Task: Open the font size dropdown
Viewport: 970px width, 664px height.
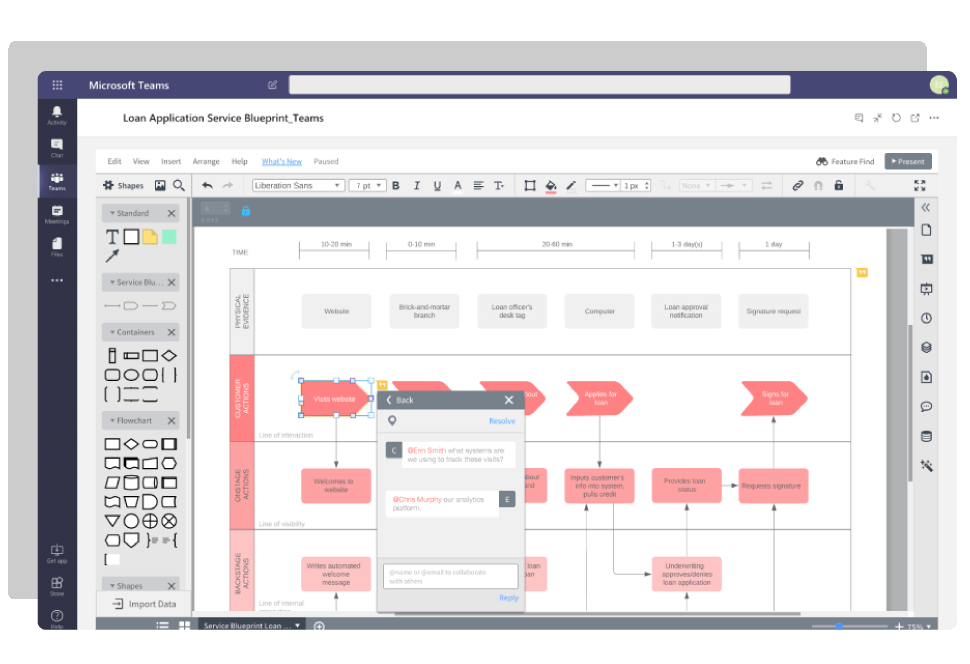Action: 366,185
